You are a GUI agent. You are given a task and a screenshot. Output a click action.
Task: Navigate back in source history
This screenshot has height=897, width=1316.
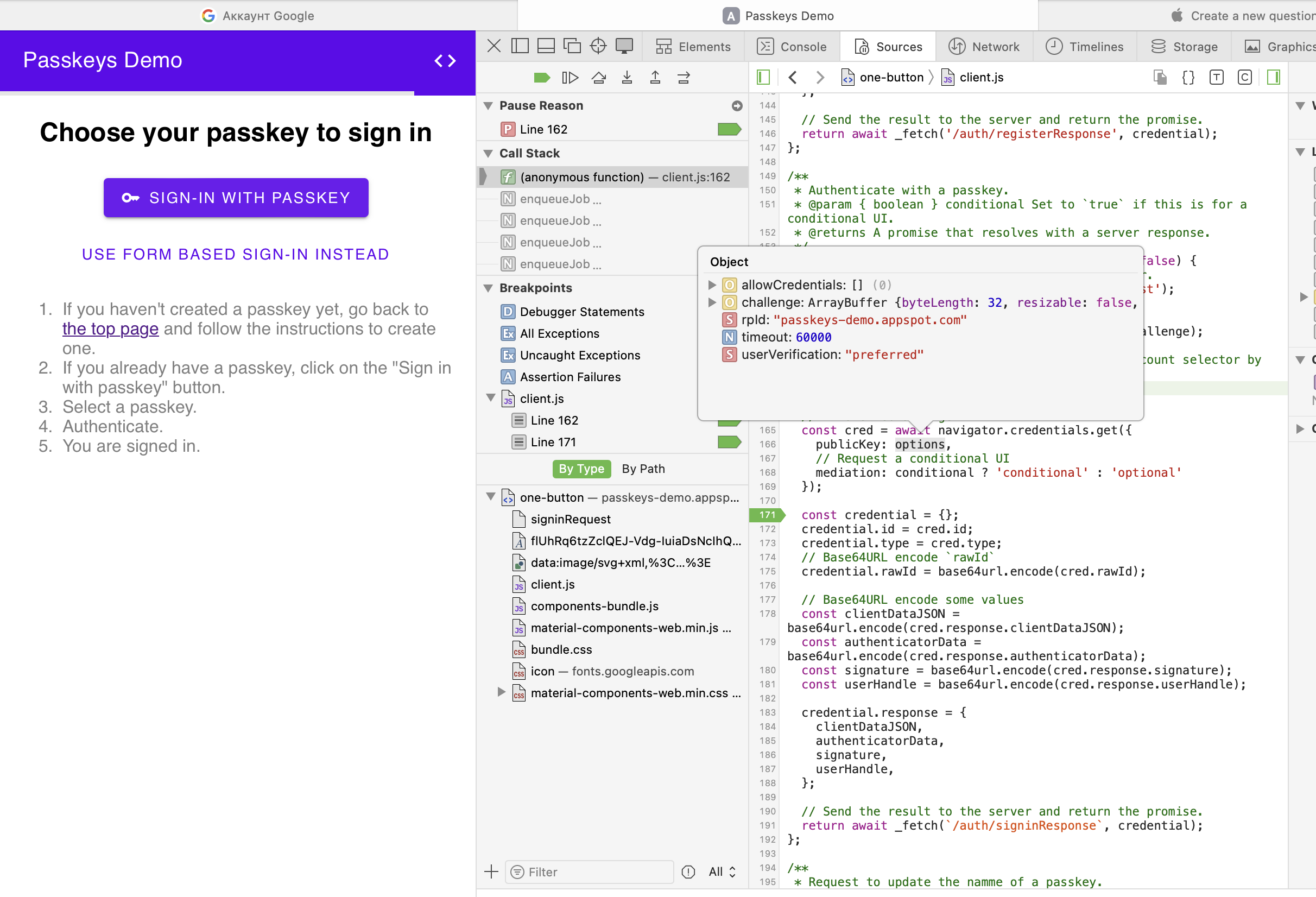coord(793,78)
